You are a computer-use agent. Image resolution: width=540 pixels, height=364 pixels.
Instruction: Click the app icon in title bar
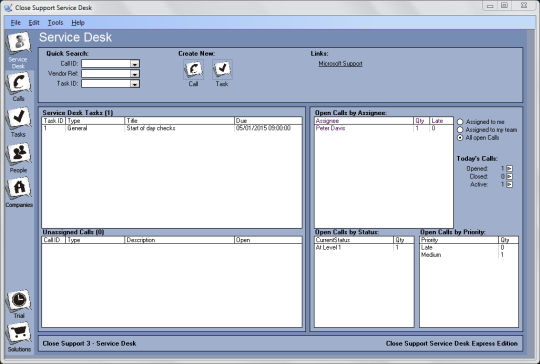tap(8, 8)
